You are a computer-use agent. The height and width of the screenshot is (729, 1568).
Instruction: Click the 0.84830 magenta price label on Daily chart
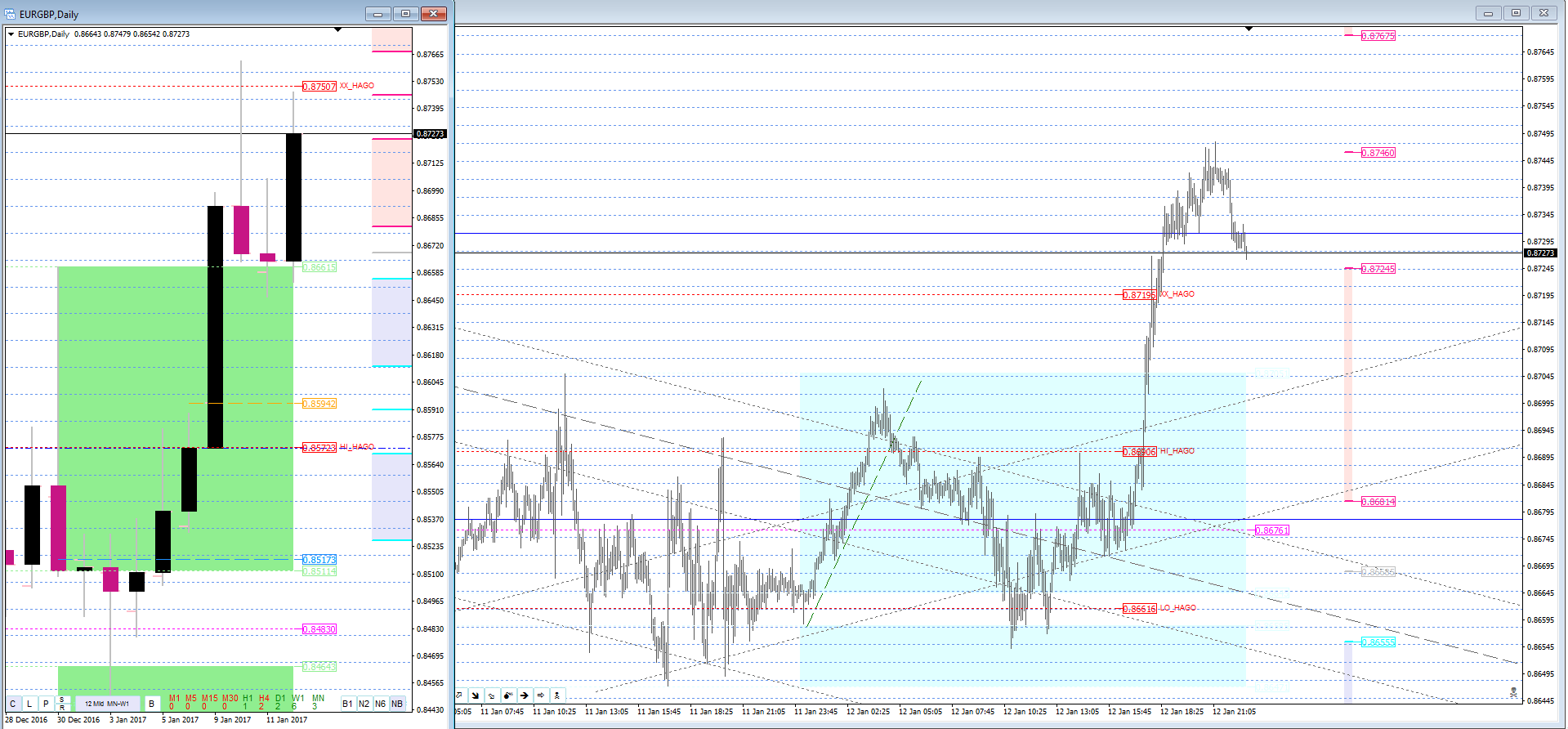319,629
